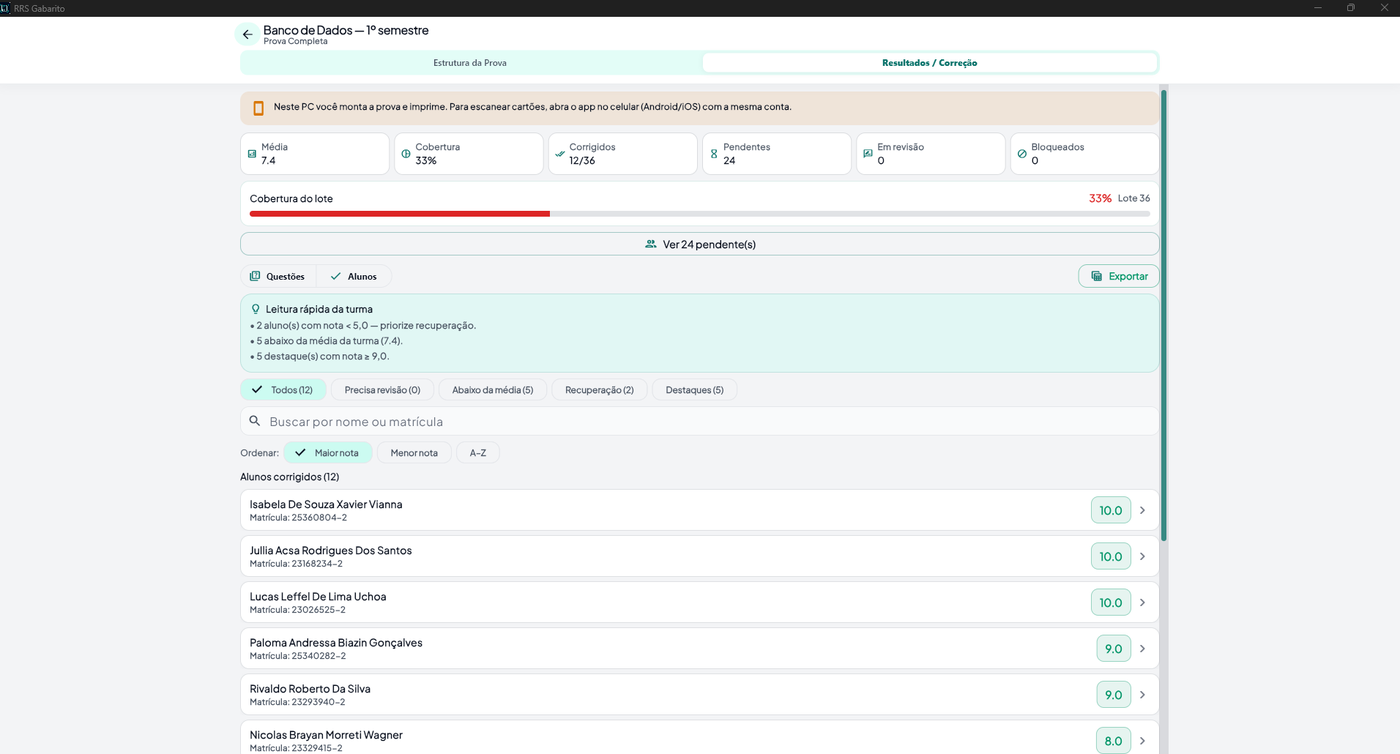1400x754 pixels.
Task: Open Nicolas Brayan Morreti Wagner chevron
Action: pos(1142,740)
